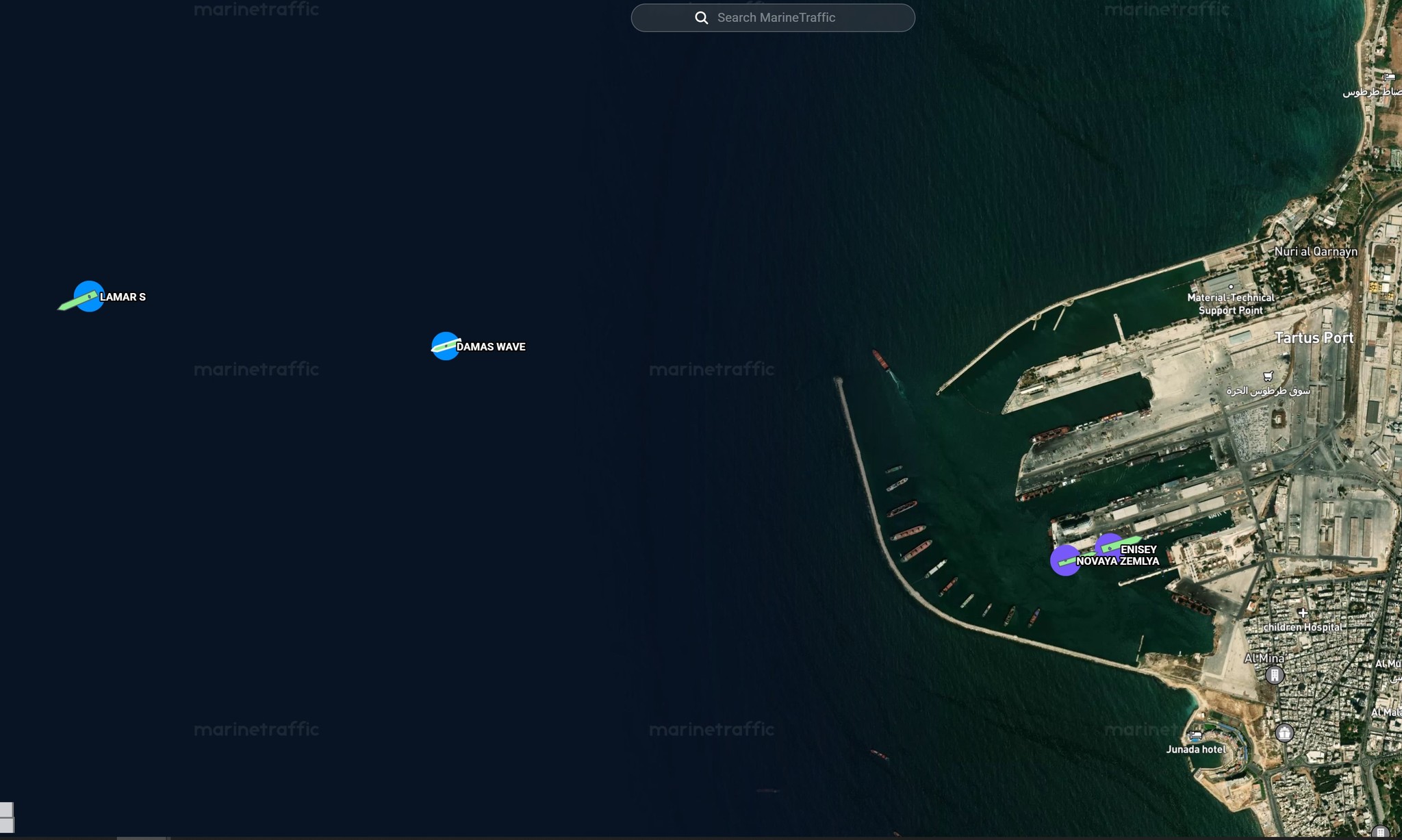Click the magnifier icon in the search bar
The image size is (1402, 840).
tap(701, 18)
